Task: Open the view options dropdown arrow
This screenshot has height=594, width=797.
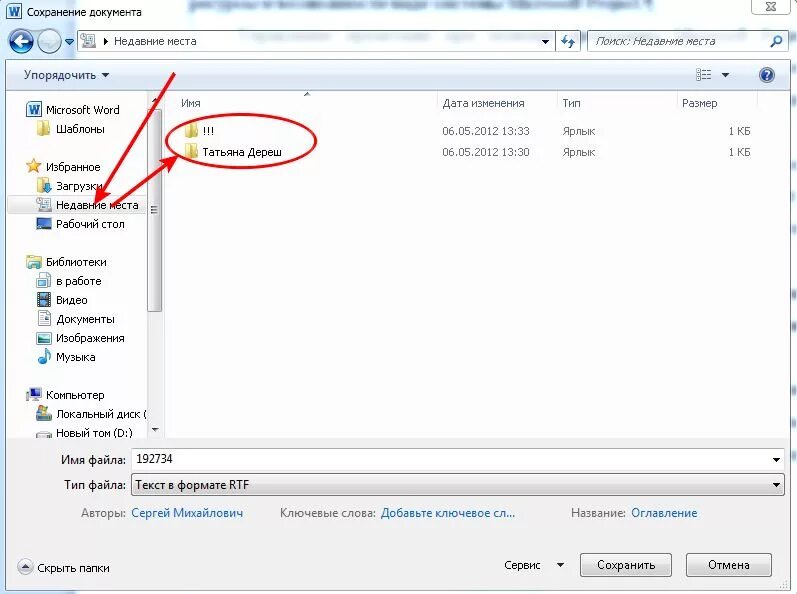Action: 725,75
